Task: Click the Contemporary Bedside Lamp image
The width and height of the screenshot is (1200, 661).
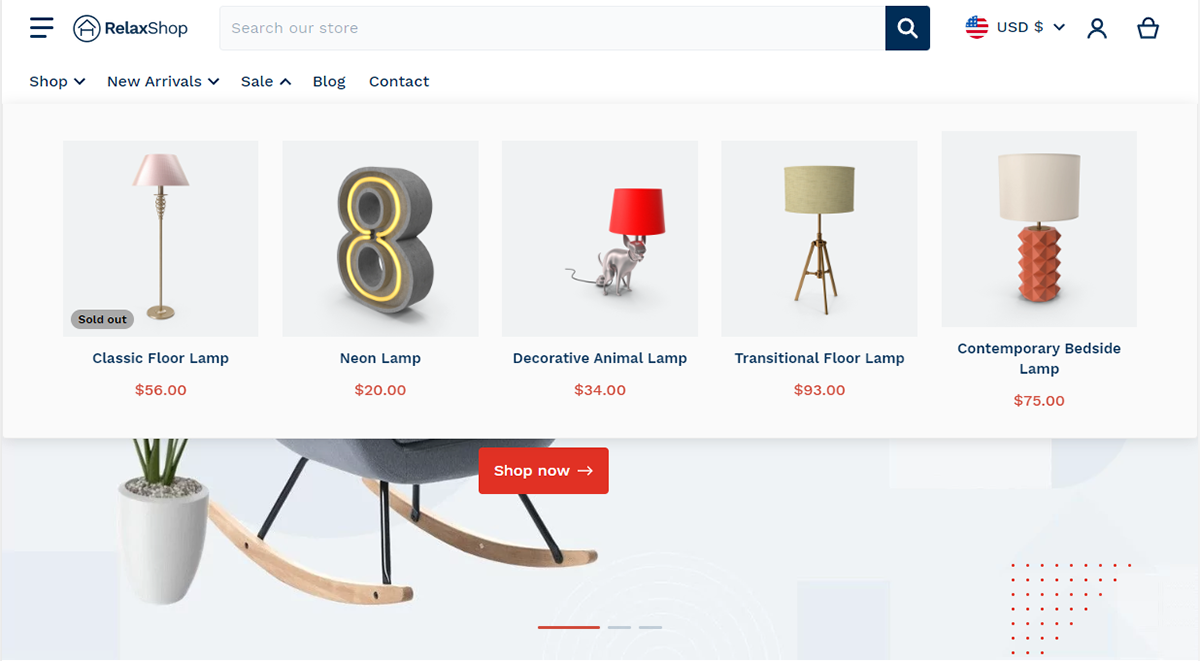Action: (1039, 229)
